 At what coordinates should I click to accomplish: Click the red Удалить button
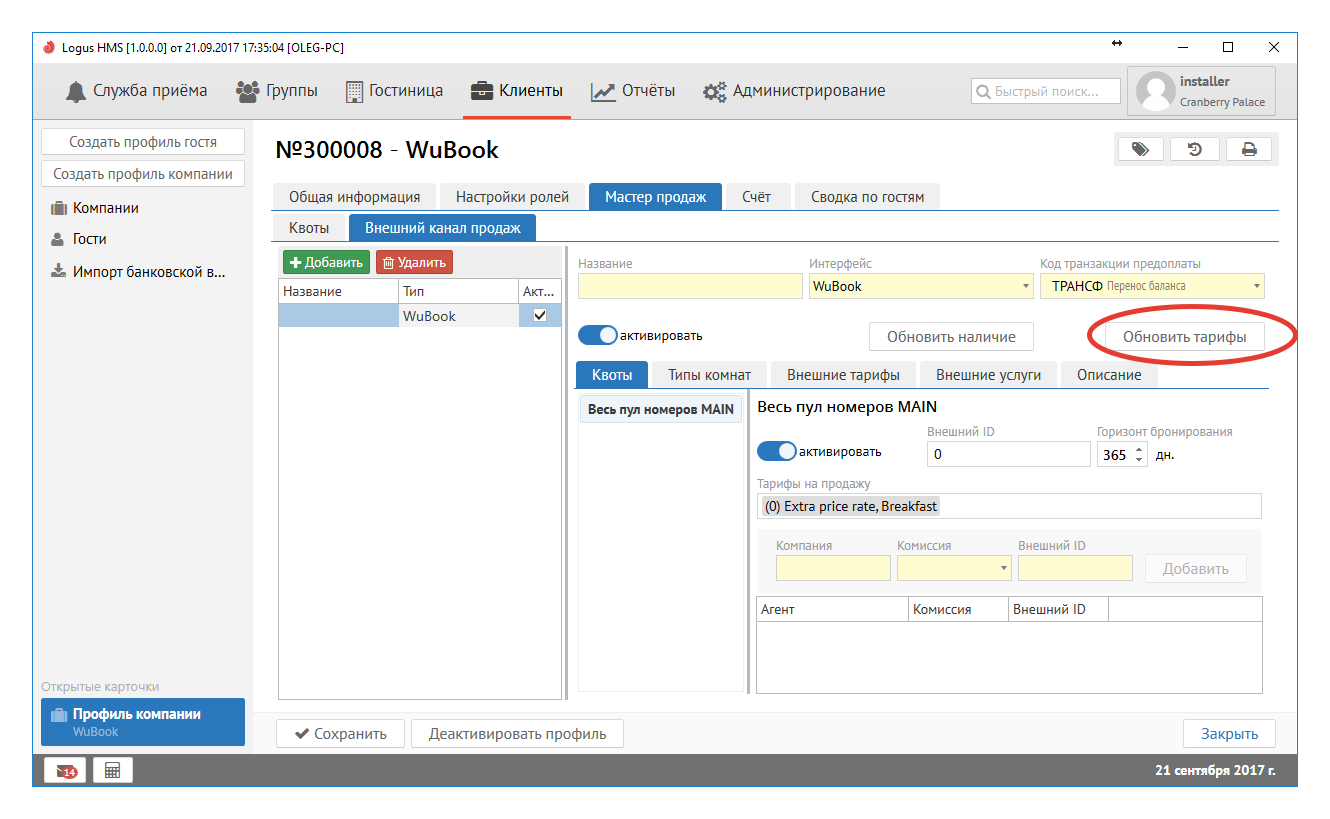414,262
